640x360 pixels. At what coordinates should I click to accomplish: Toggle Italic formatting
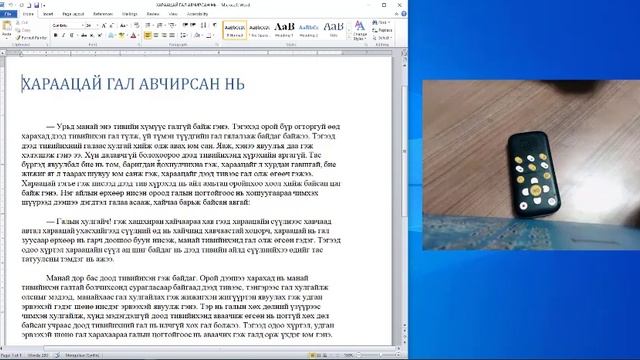click(64, 36)
